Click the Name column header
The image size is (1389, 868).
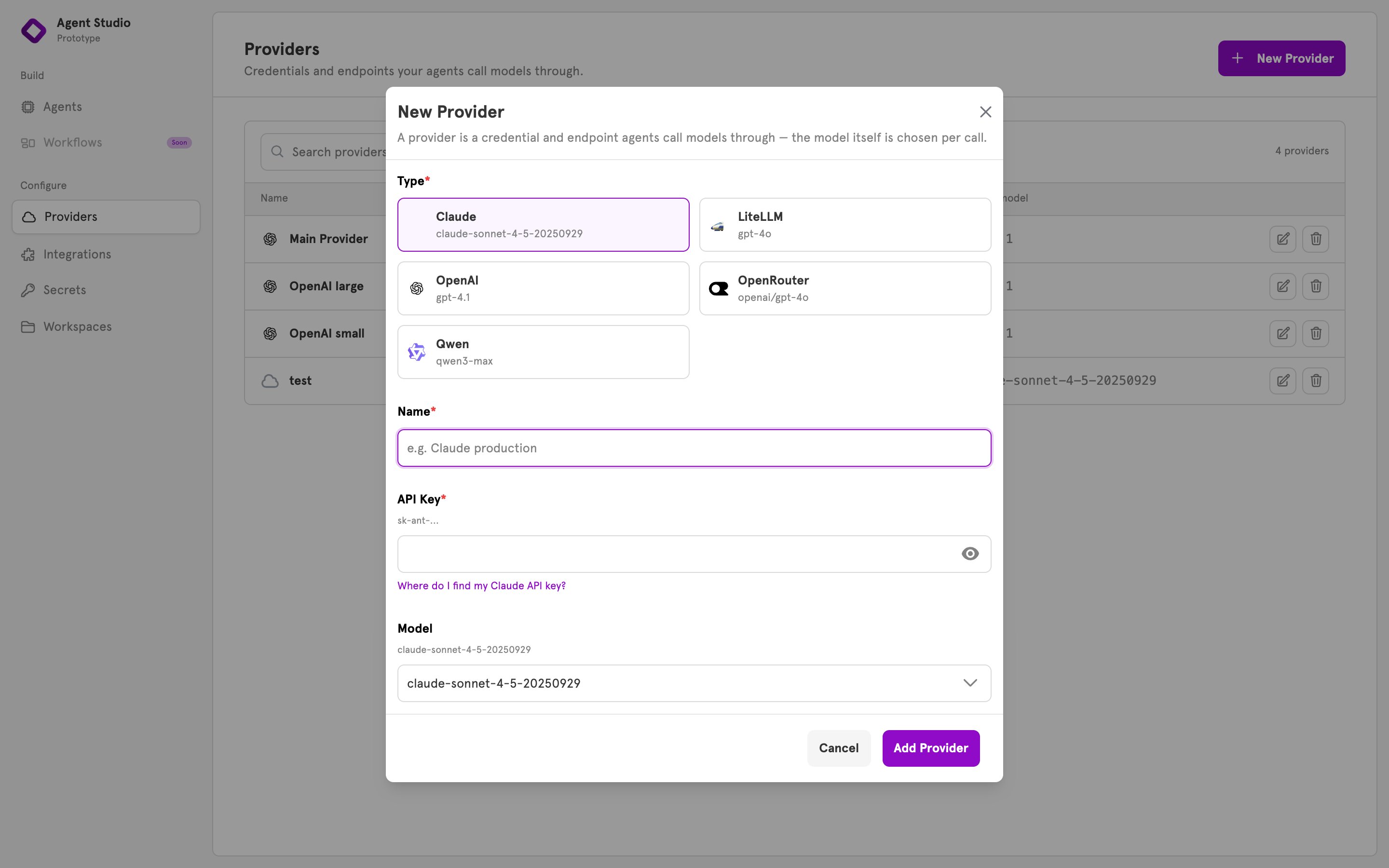(274, 198)
